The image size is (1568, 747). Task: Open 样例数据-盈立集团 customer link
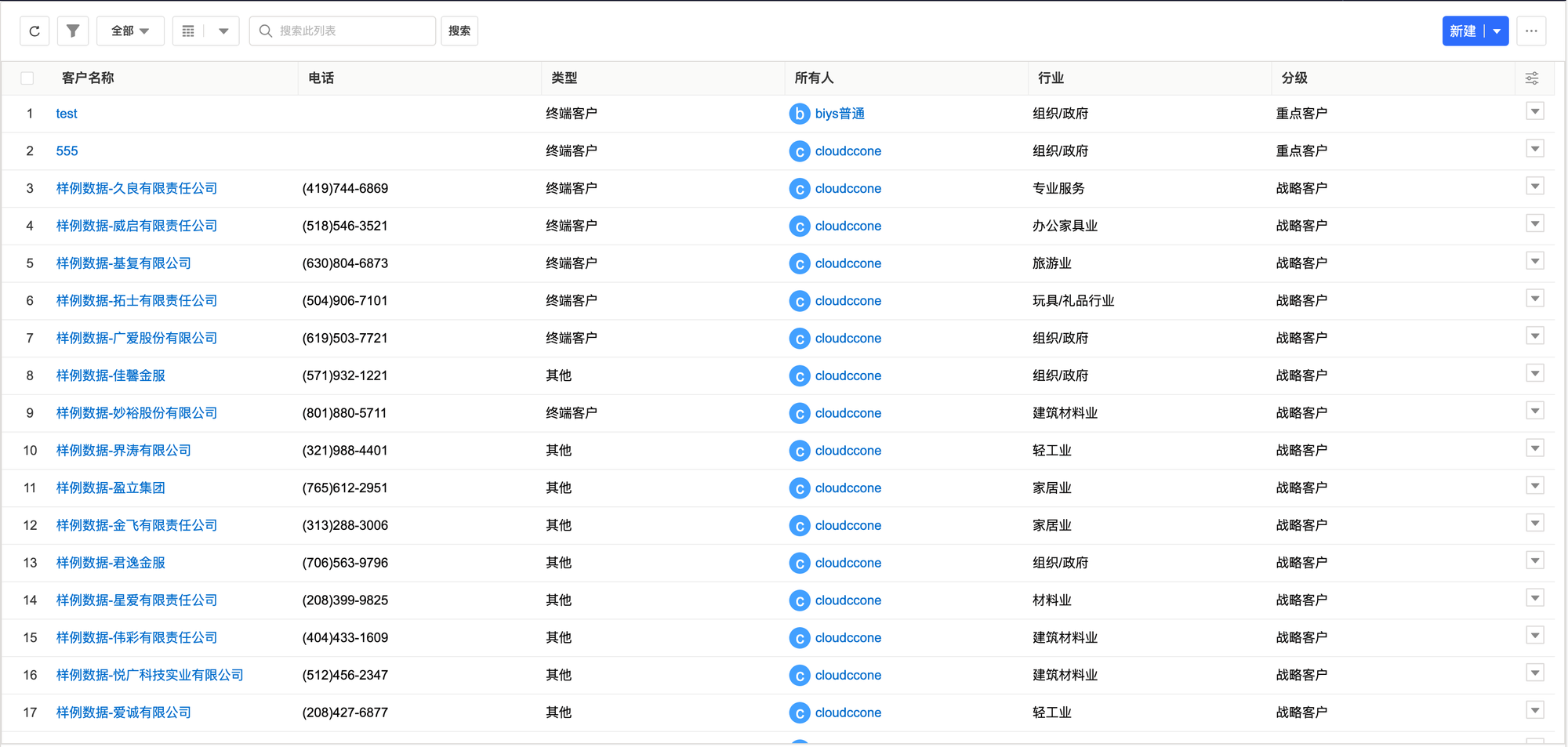[111, 488]
